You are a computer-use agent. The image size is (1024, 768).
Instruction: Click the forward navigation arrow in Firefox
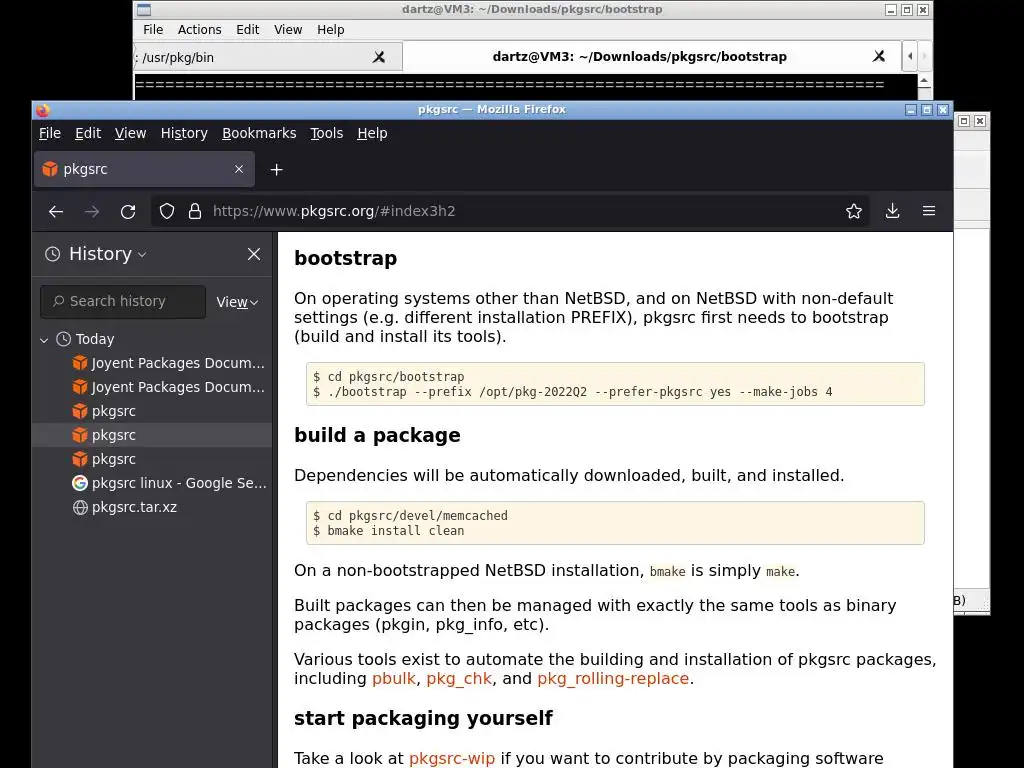click(92, 211)
